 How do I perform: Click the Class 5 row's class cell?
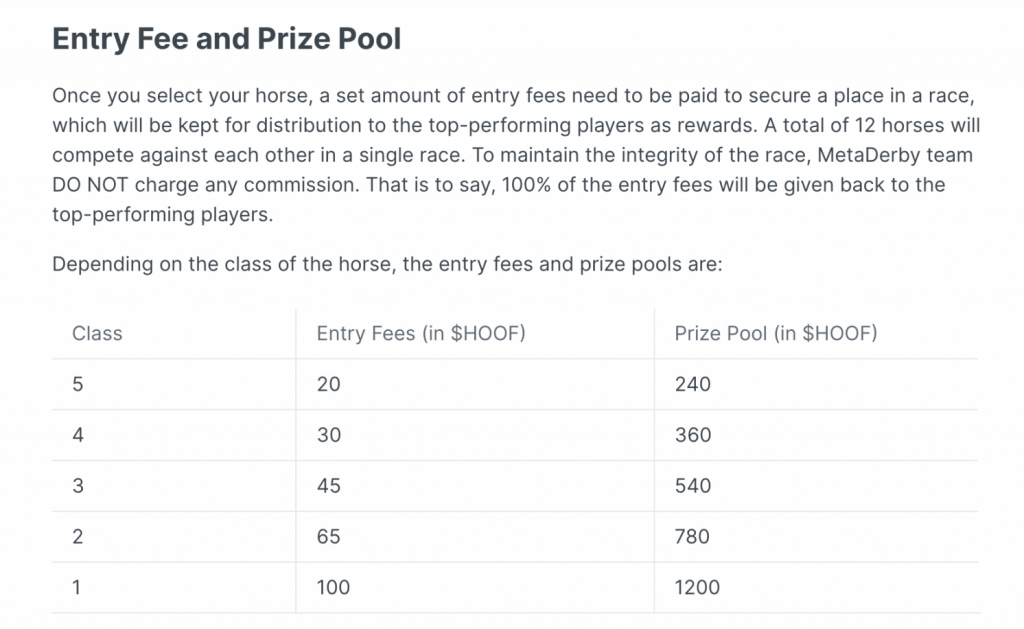pyautogui.click(x=78, y=384)
